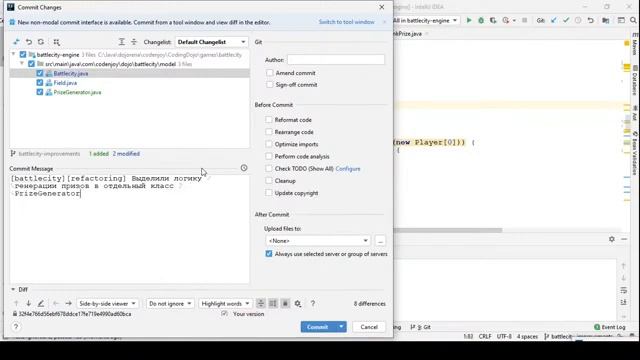Open Search Everywhere magnifier in IntelliJ
Screen dimensions: 640x360
[x=633, y=20]
